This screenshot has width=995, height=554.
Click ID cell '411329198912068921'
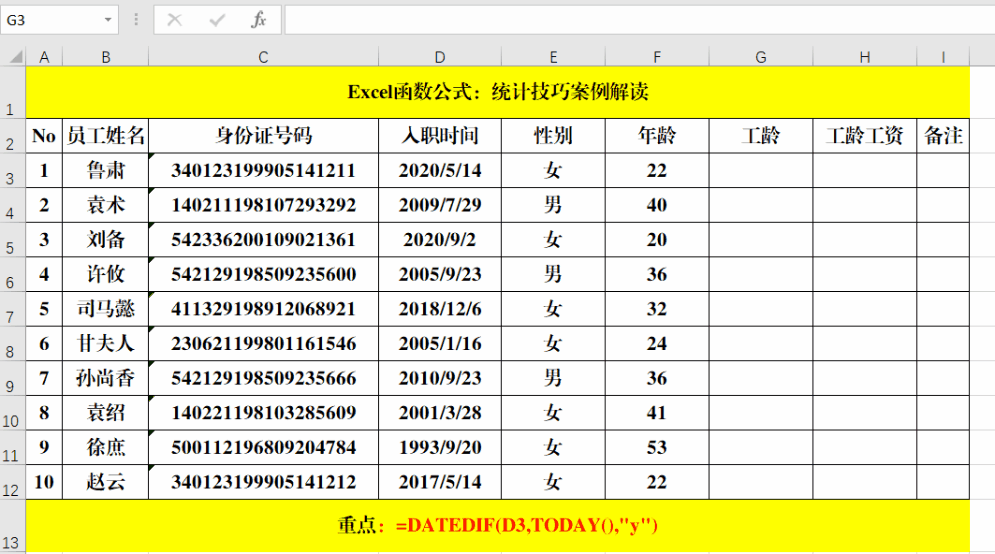point(263,309)
